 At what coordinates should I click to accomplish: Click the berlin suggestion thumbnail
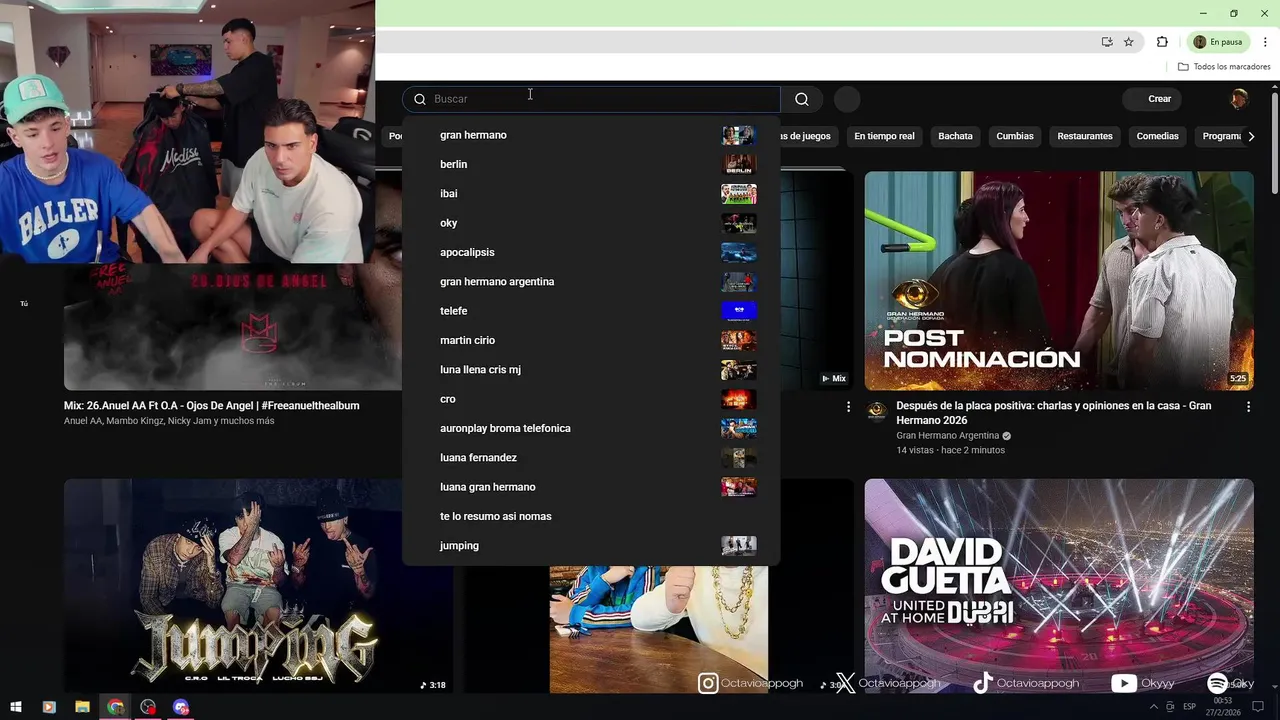click(739, 164)
